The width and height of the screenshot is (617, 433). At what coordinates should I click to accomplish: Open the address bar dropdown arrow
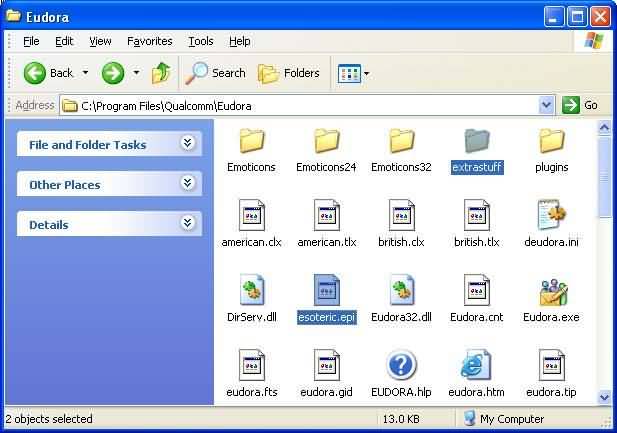546,105
